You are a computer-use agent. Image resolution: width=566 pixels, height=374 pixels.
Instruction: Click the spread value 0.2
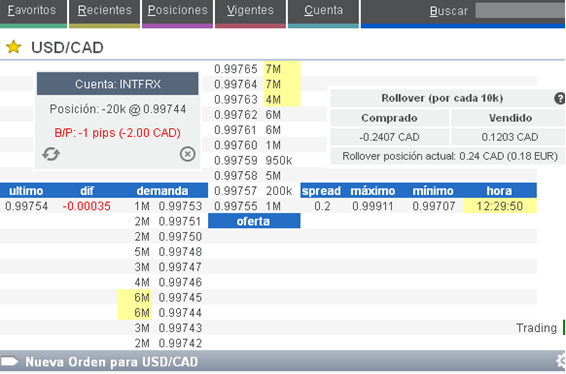[322, 206]
